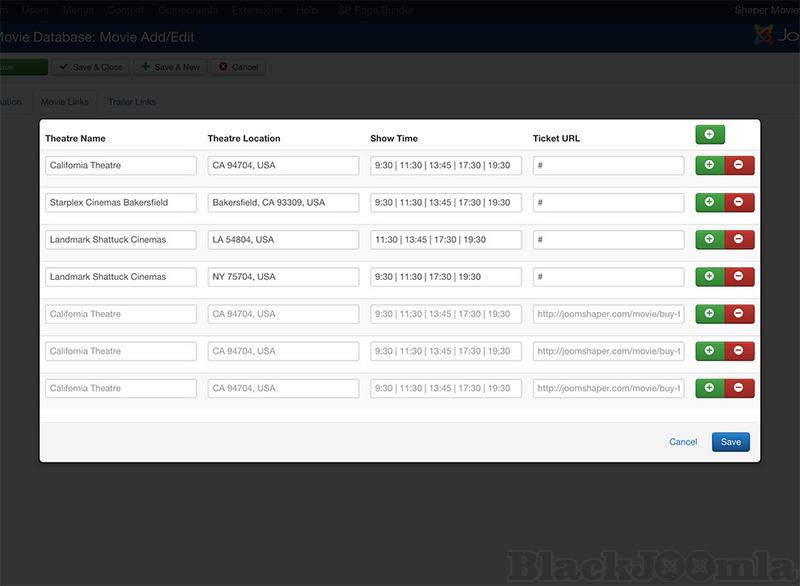This screenshot has width=800, height=586.
Task: Remove the first California Theatre row
Action: pyautogui.click(x=739, y=165)
